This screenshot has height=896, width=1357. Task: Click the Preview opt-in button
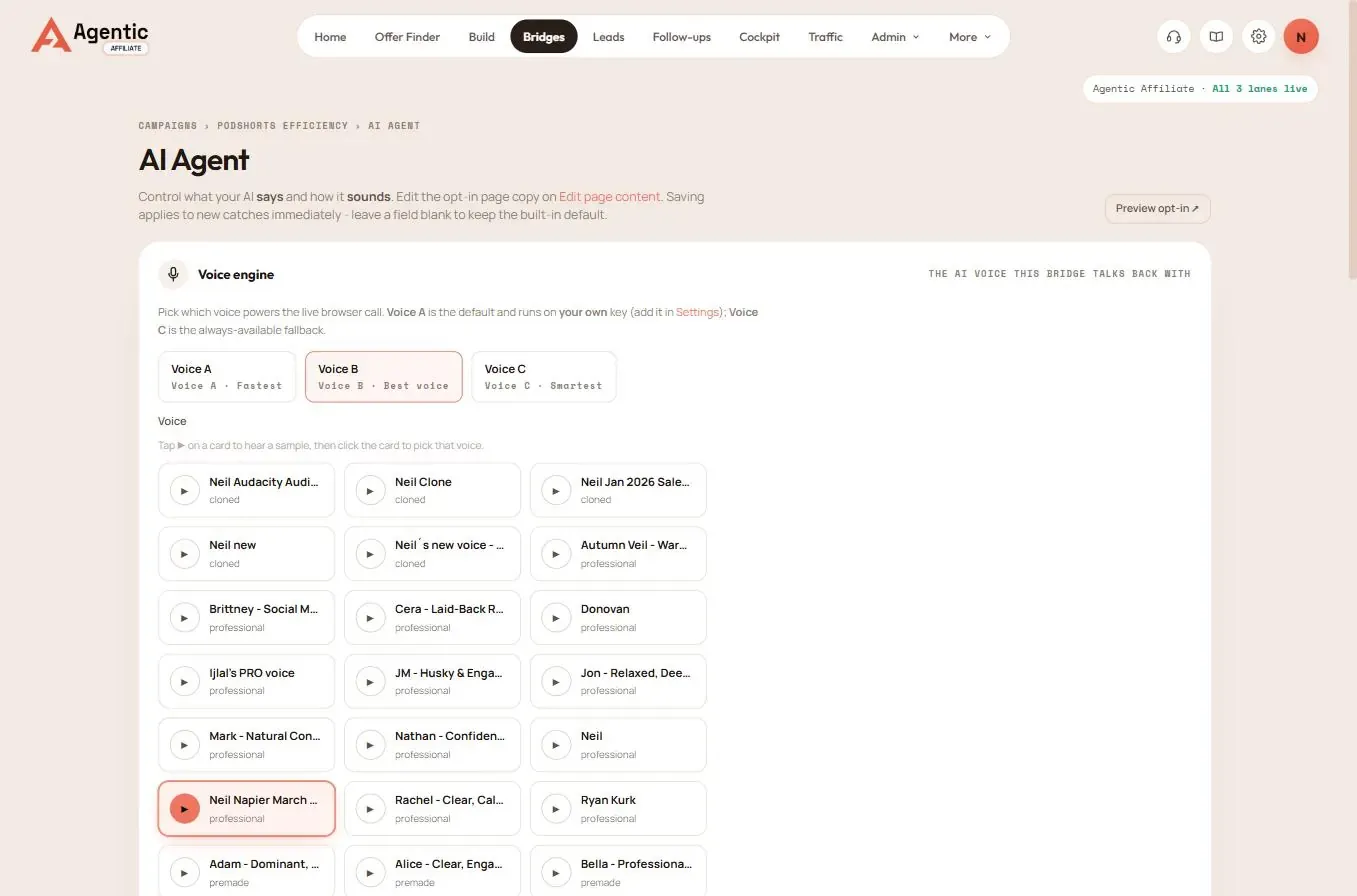tap(1157, 209)
